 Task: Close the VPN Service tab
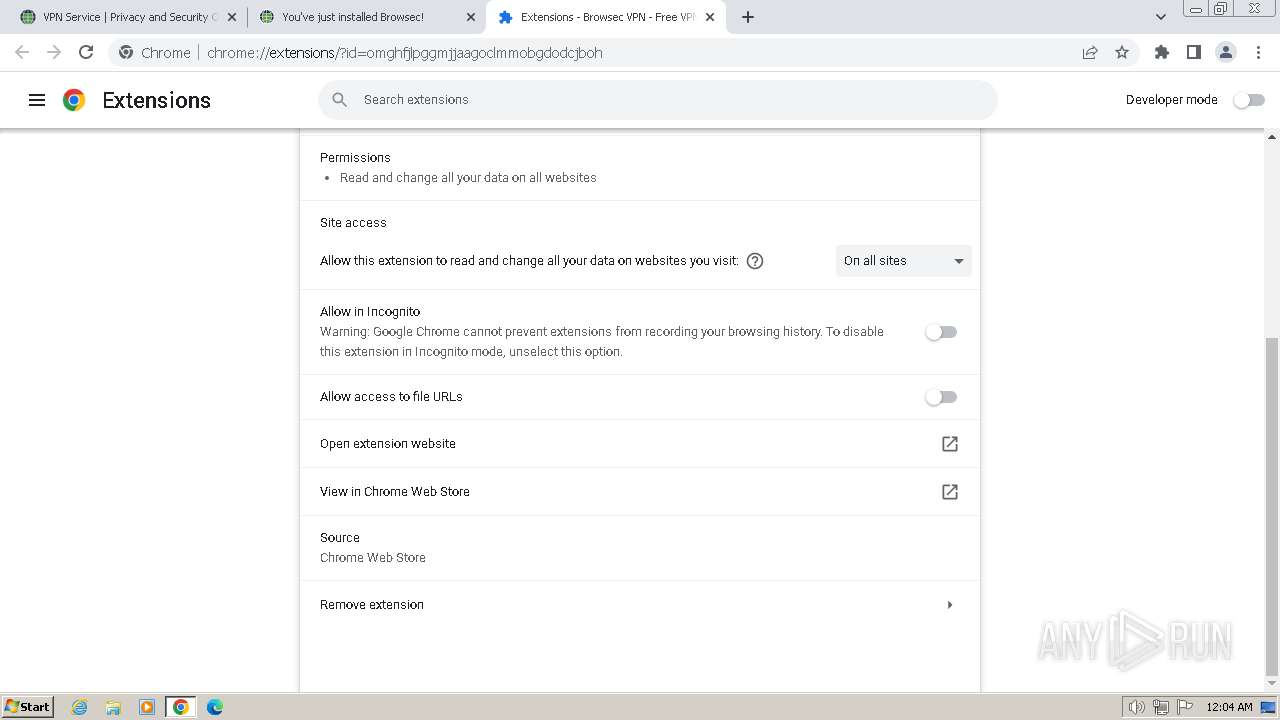232,17
